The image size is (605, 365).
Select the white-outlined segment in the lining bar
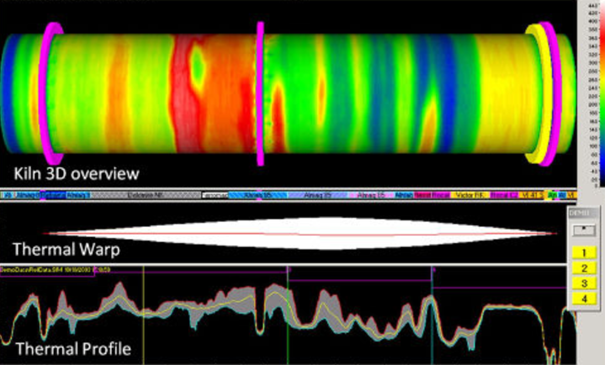[215, 195]
